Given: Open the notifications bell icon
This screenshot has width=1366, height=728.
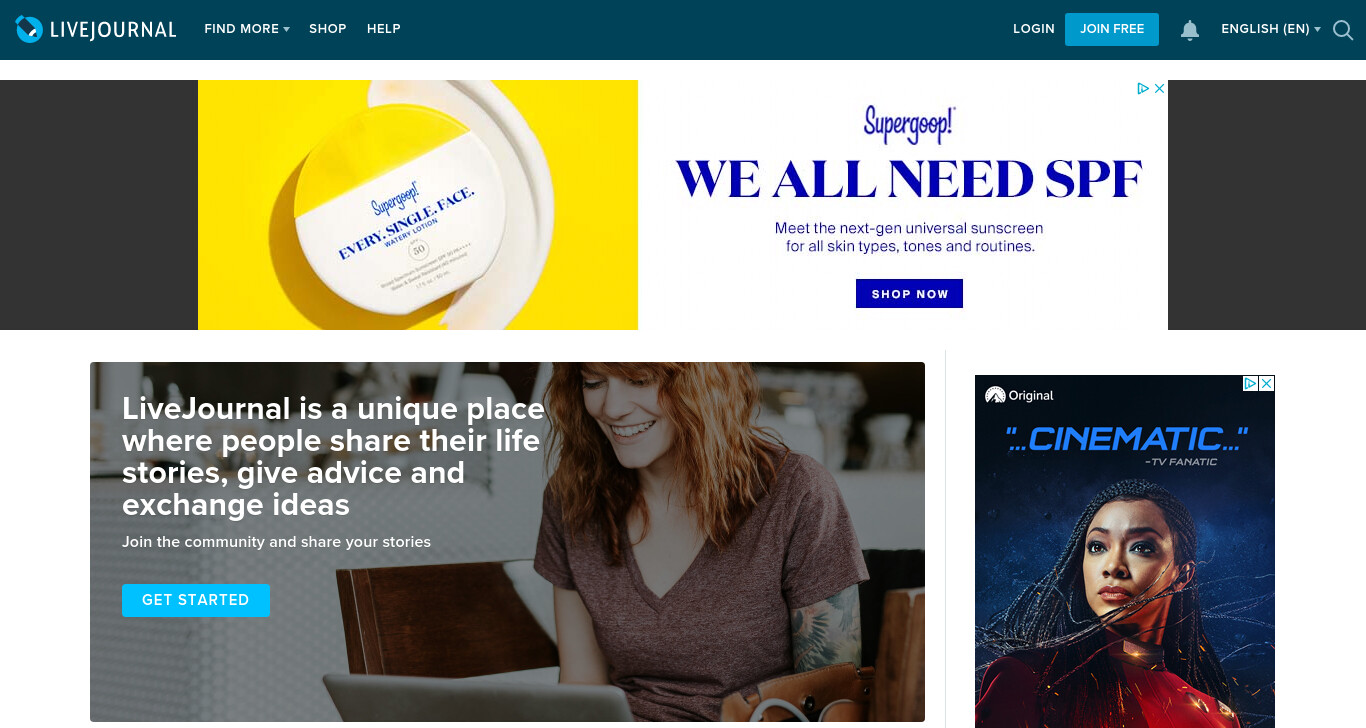Looking at the screenshot, I should 1190,30.
